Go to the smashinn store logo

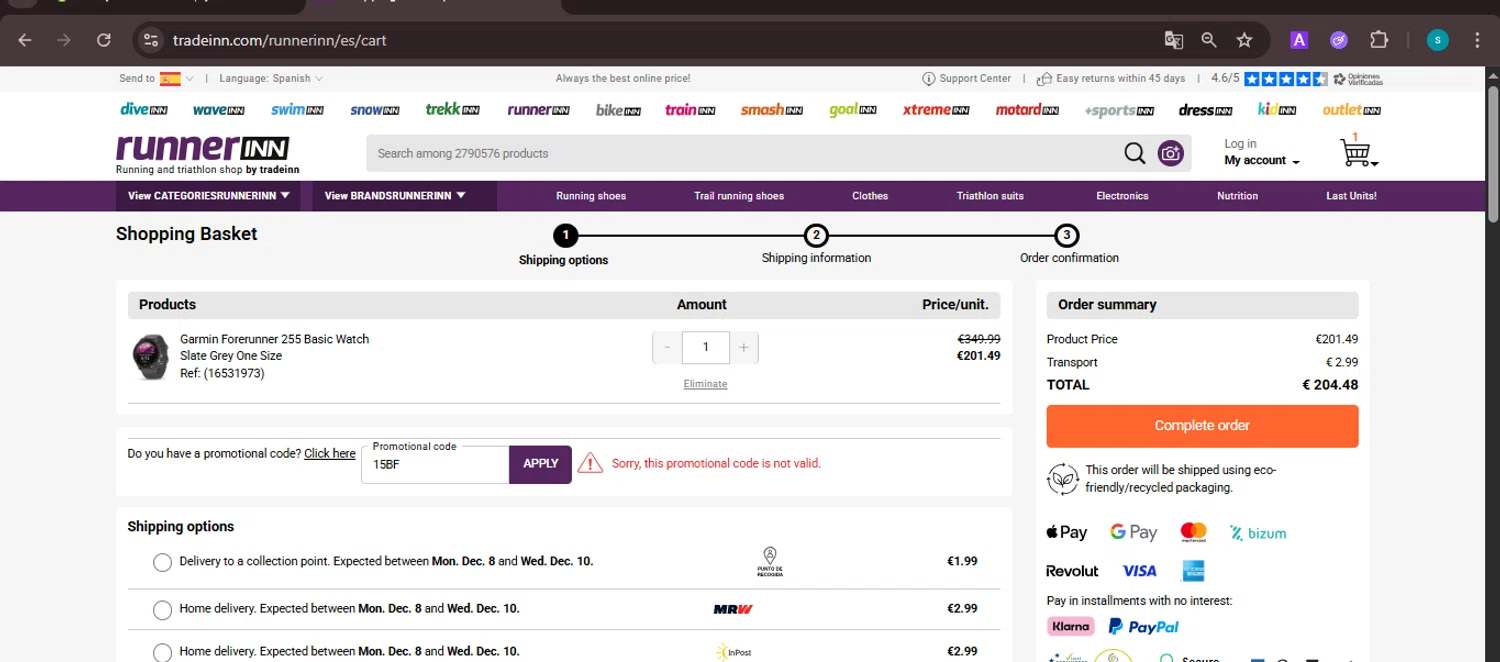click(x=771, y=109)
